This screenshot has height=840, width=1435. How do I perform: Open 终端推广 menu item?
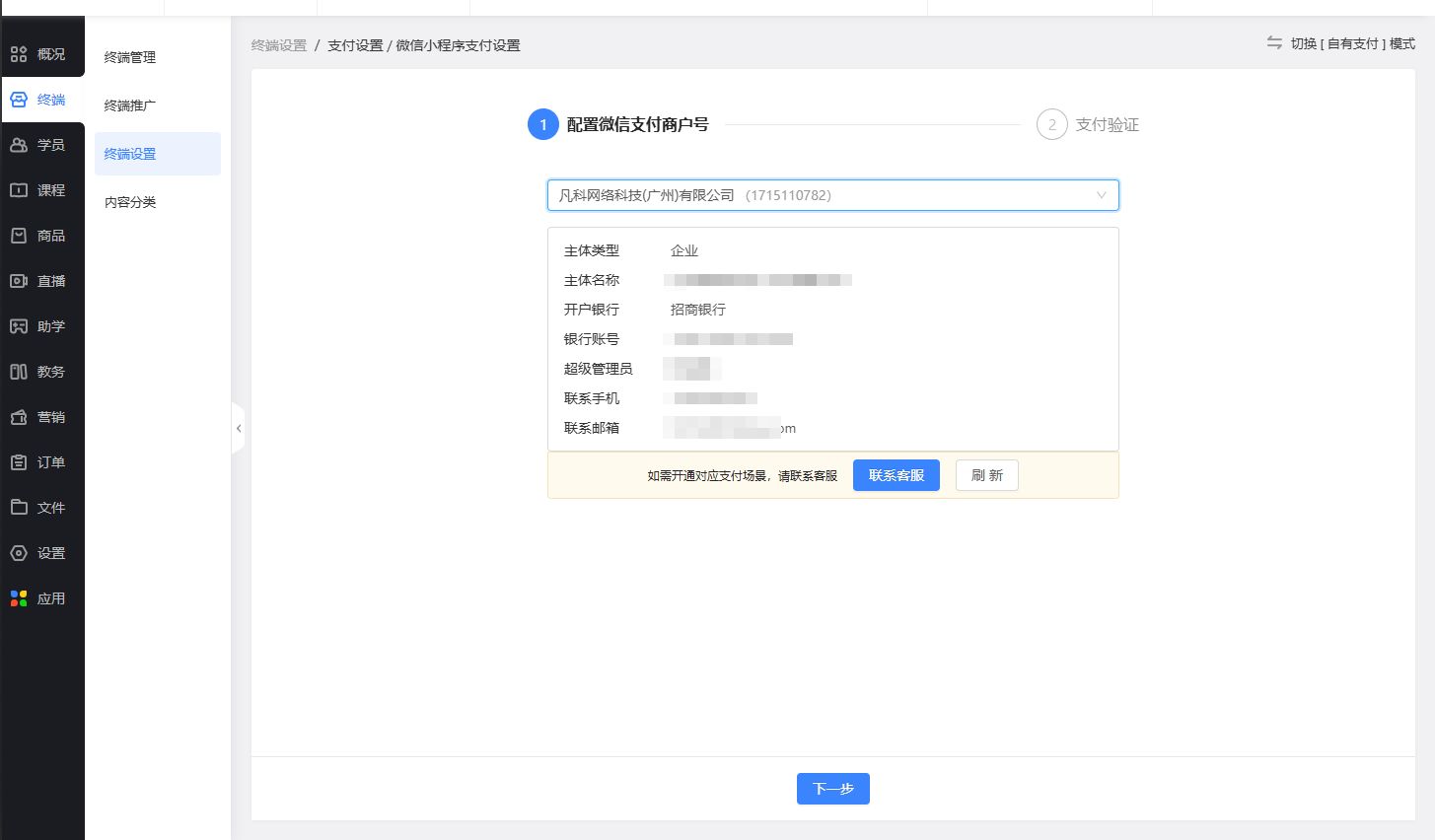pyautogui.click(x=130, y=105)
